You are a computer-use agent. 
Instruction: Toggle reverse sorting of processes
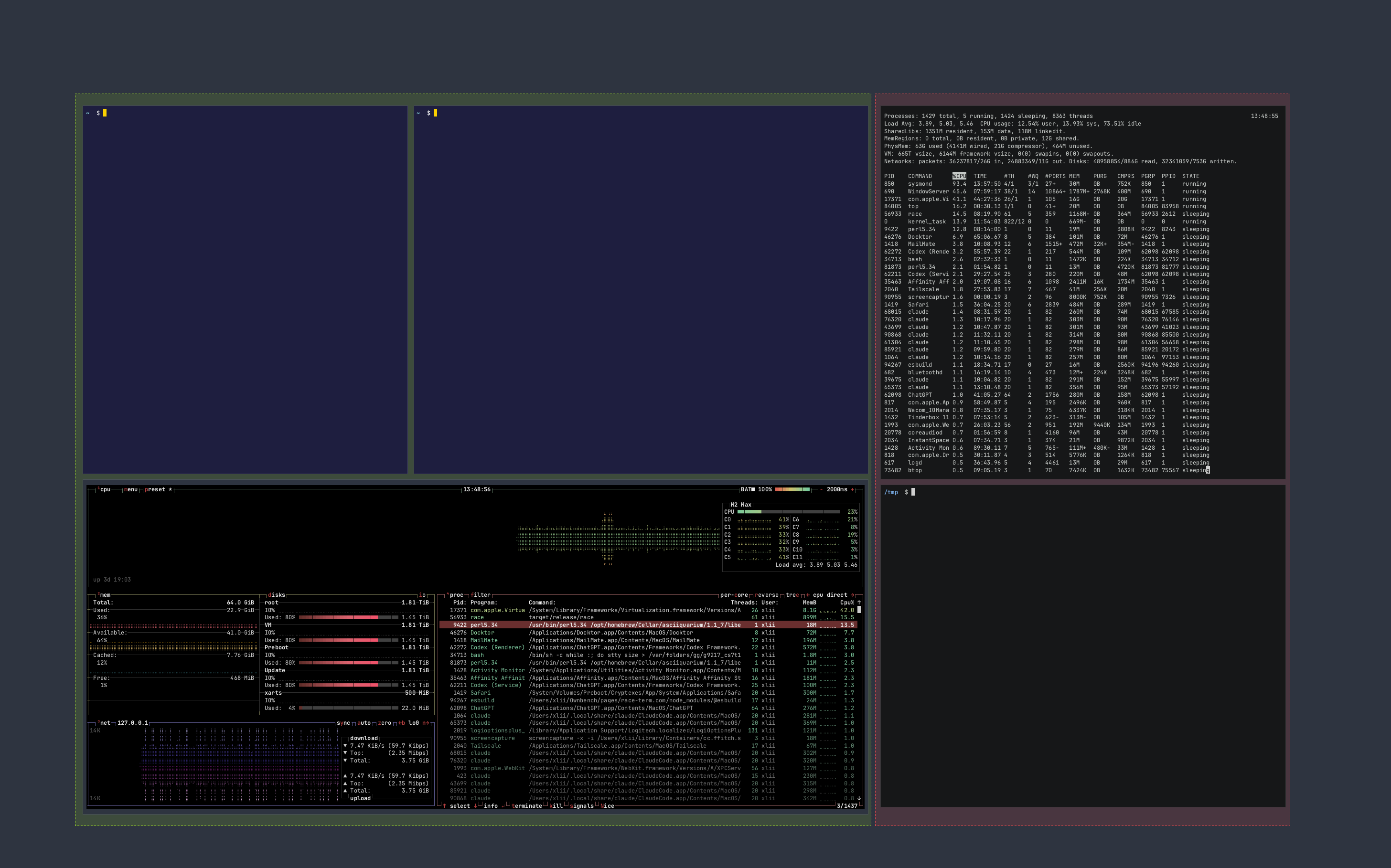(767, 595)
